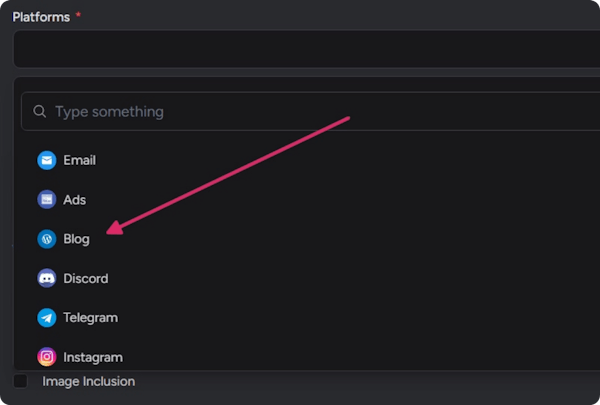Click the WordPress Blog icon
Screen dimensions: 600x405
pyautogui.click(x=46, y=239)
